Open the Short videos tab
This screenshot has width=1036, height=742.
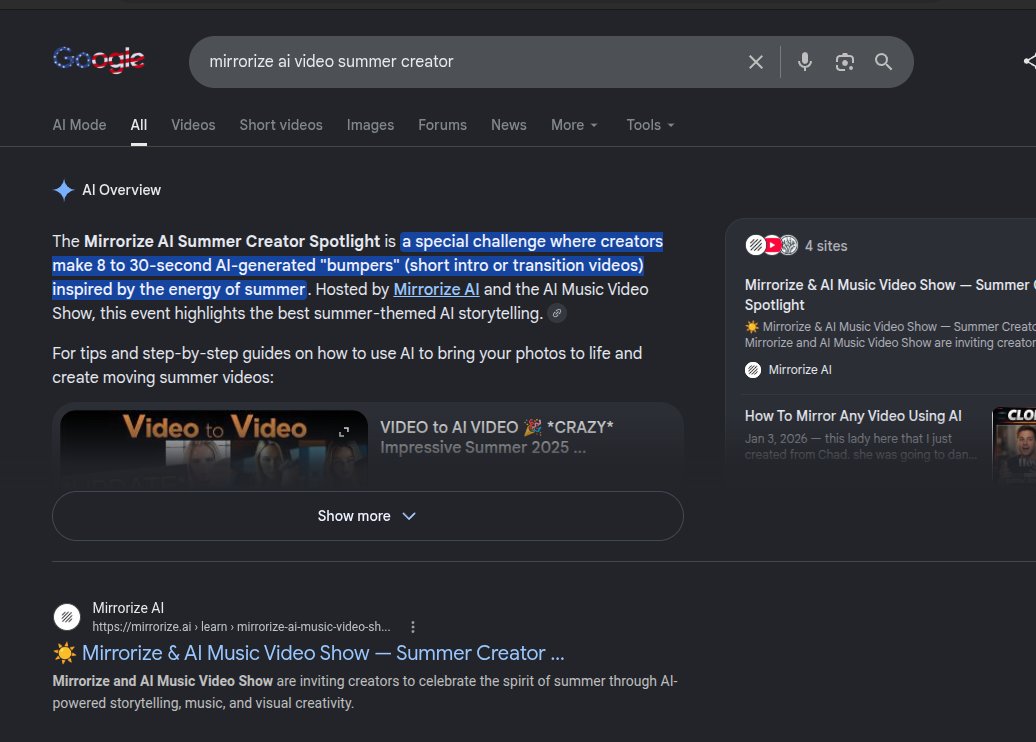(x=281, y=125)
